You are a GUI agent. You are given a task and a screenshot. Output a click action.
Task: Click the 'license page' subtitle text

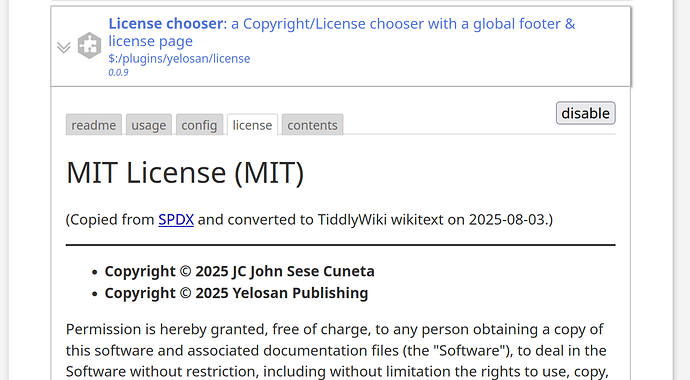(150, 41)
